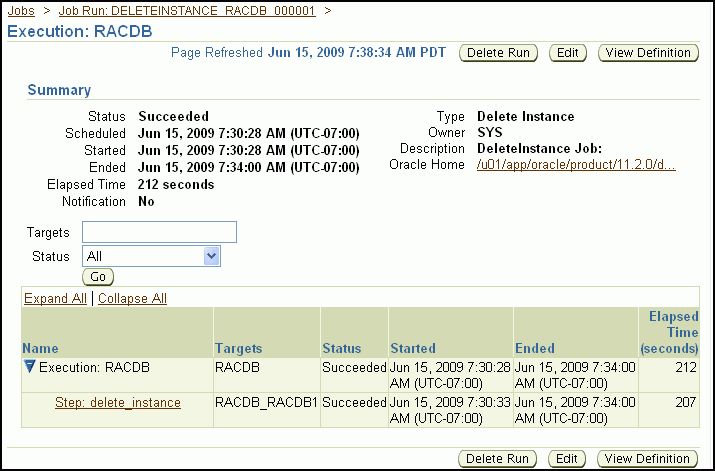Viewport: 715px width, 471px height.
Task: Open the Step: delete_instance link
Action: [118, 402]
